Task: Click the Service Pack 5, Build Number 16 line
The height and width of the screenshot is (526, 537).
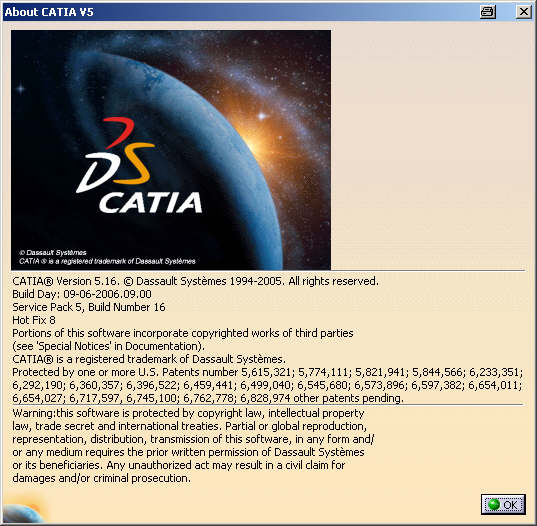Action: pos(89,307)
